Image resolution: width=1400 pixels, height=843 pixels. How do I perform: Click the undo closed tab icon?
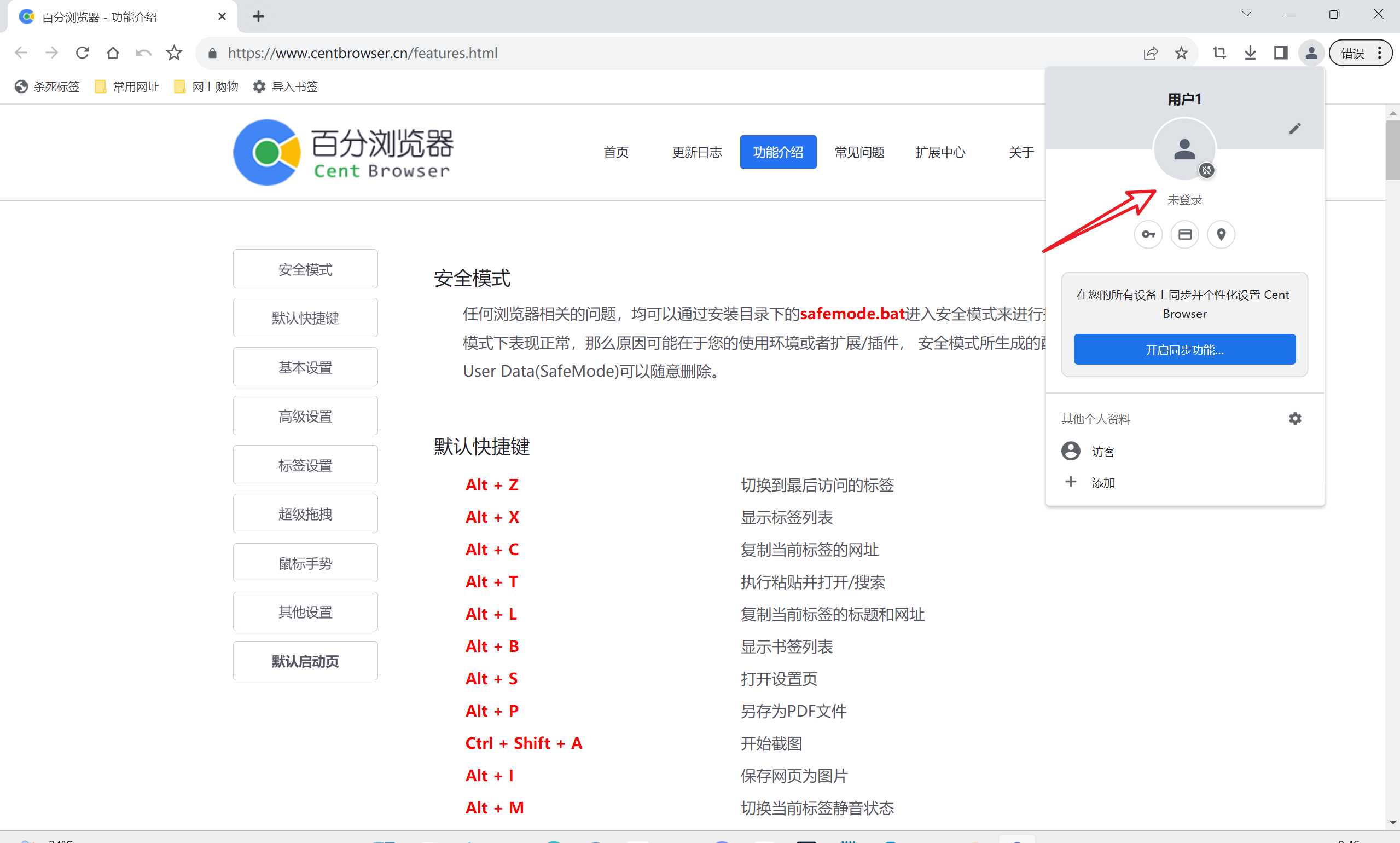(144, 53)
